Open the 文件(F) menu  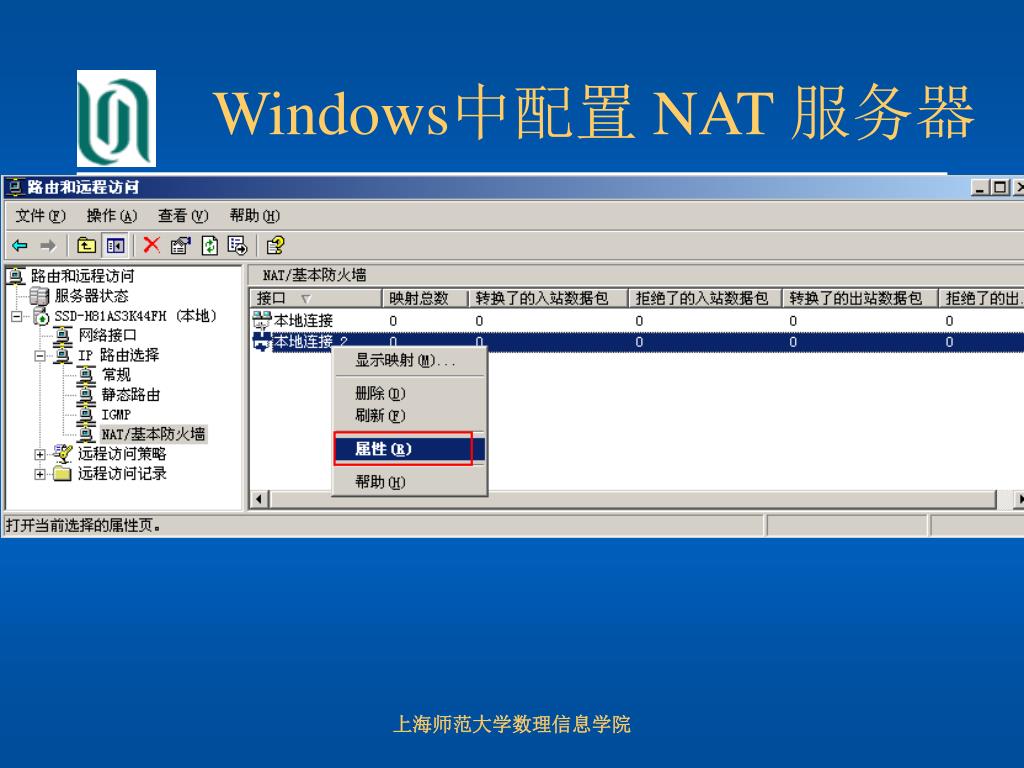click(40, 216)
